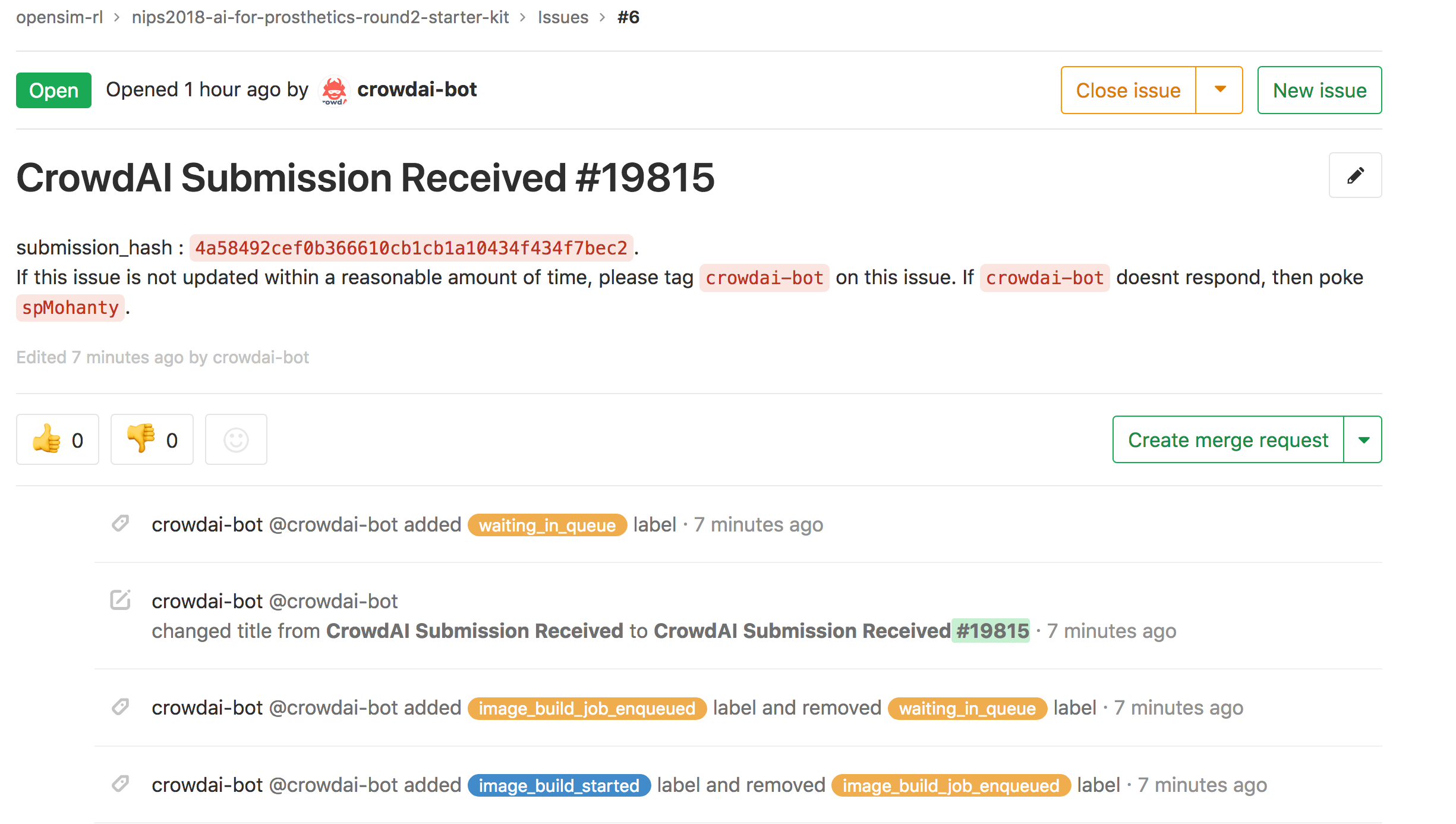Click the Create merge request button

click(x=1228, y=439)
